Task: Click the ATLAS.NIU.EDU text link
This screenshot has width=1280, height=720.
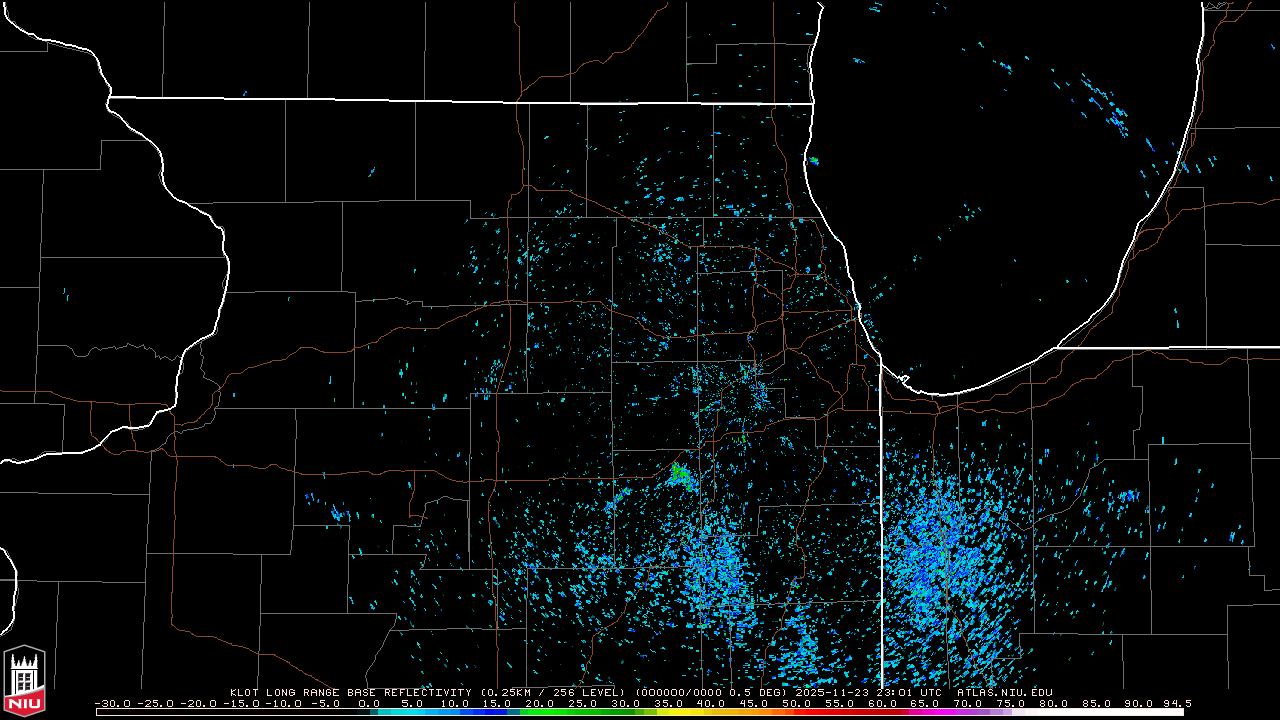Action: click(x=1004, y=692)
